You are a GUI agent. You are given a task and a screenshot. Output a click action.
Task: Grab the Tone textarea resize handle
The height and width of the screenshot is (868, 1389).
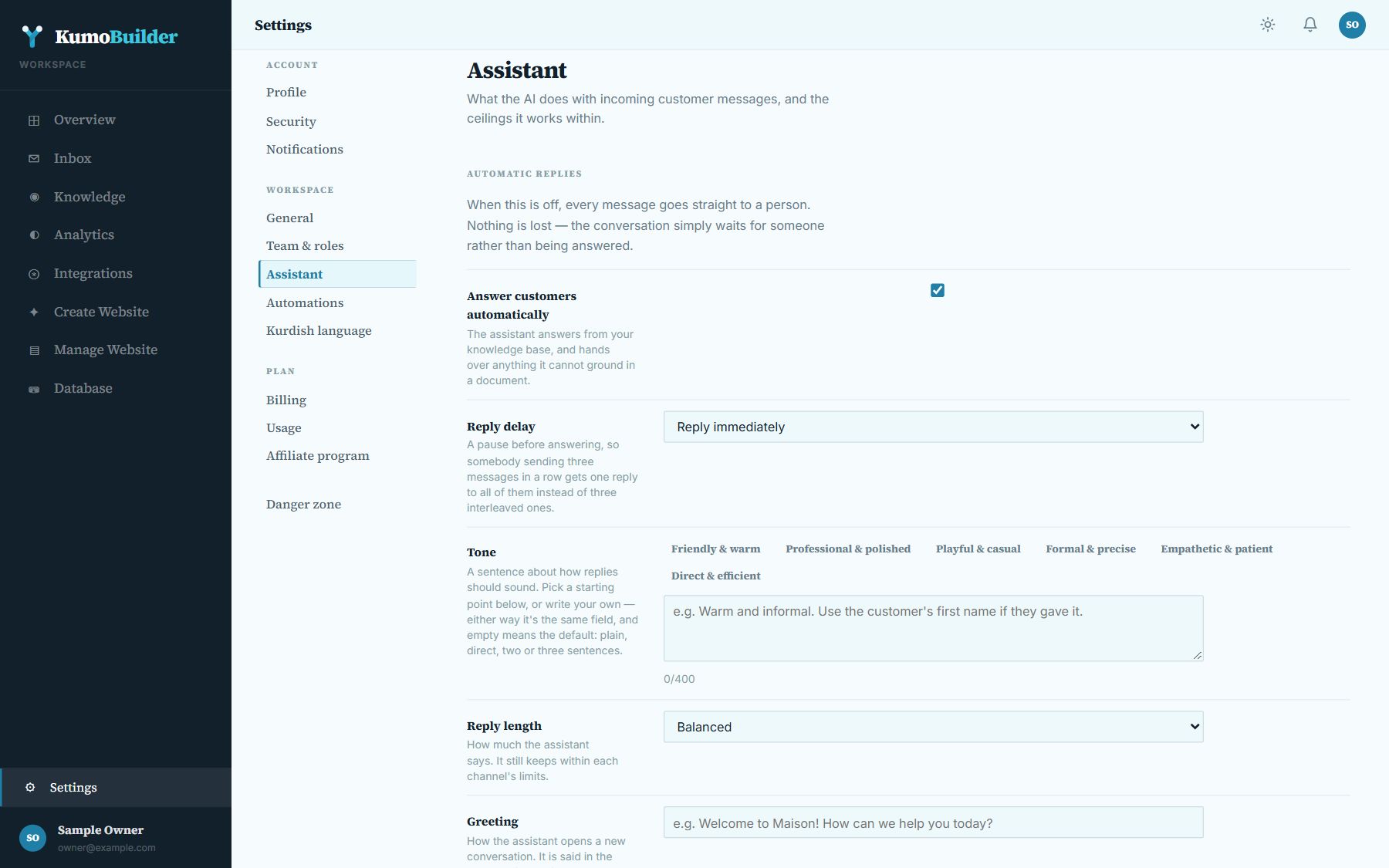(x=1198, y=655)
